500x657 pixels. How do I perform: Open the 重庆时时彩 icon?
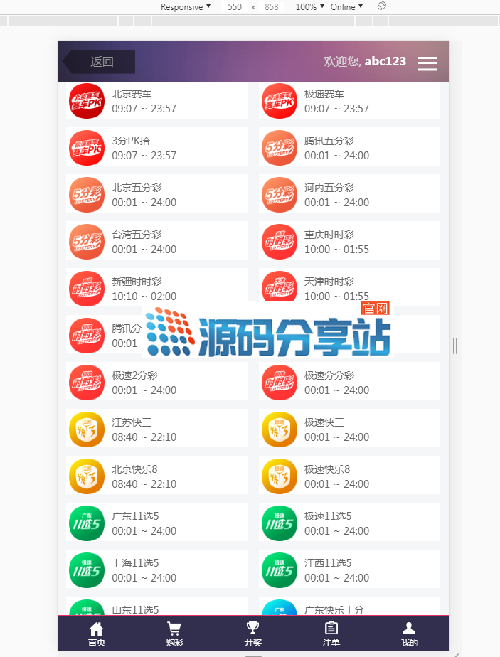(x=279, y=242)
